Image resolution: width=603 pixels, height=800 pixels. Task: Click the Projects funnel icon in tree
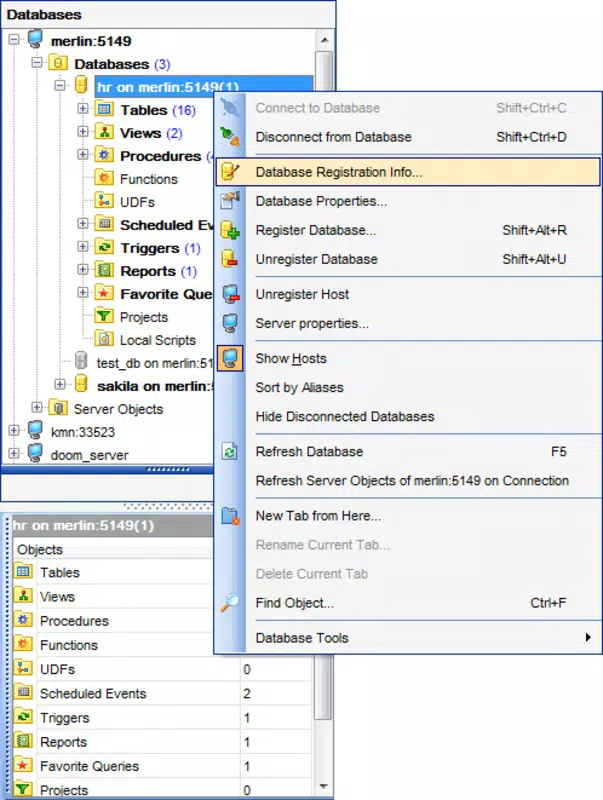coord(104,316)
